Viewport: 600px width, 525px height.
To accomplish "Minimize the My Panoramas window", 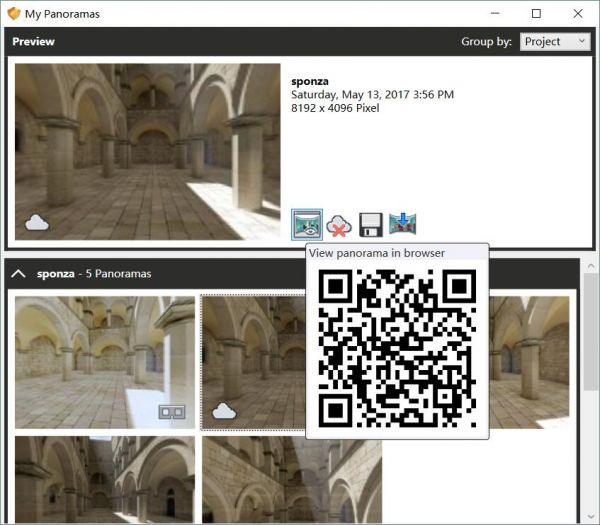I will coord(495,14).
